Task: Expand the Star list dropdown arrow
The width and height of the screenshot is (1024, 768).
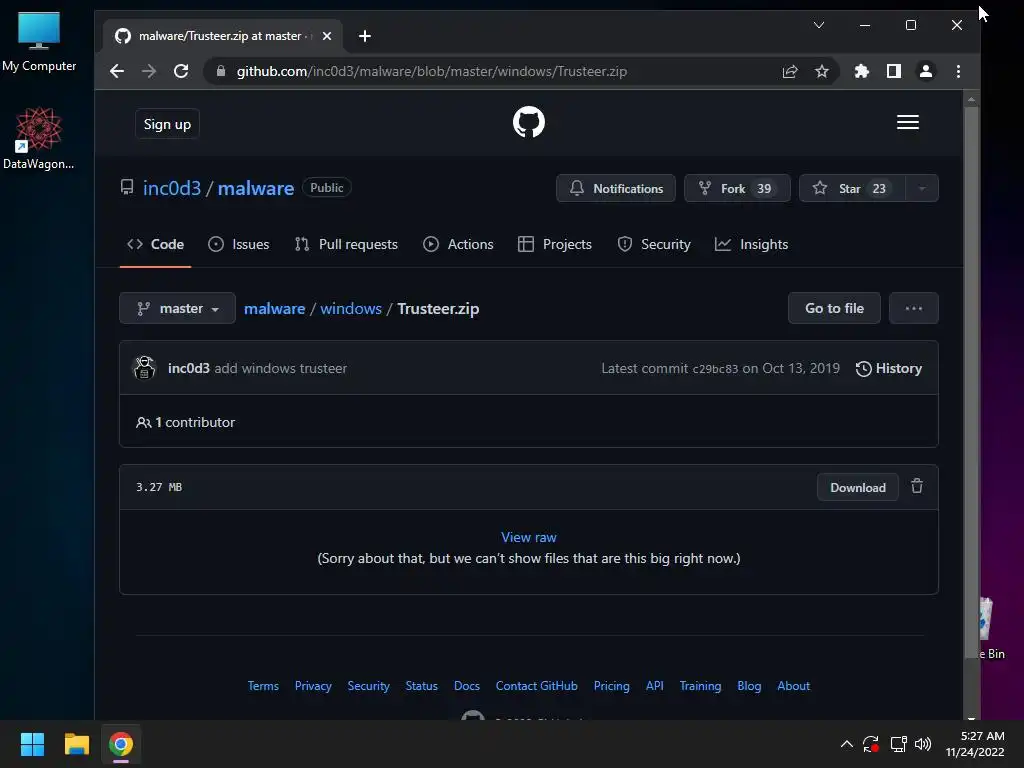Action: click(922, 188)
